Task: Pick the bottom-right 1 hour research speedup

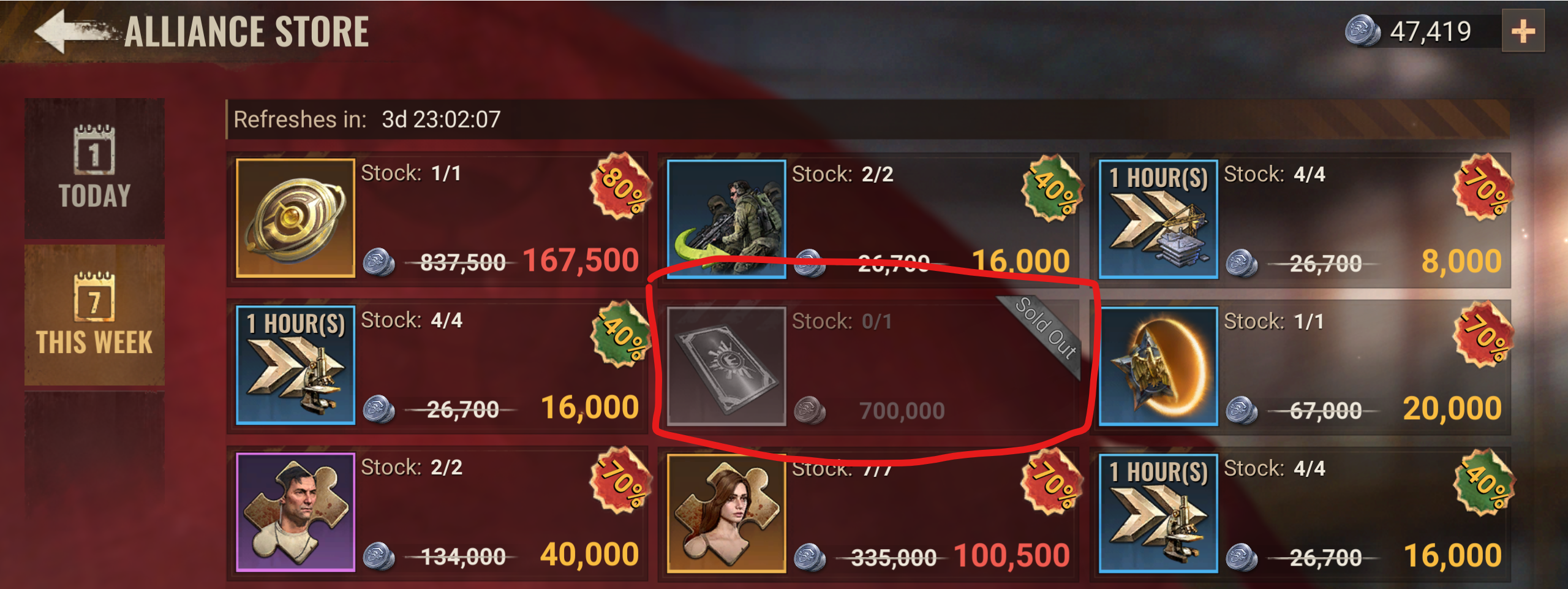Action: (1158, 514)
